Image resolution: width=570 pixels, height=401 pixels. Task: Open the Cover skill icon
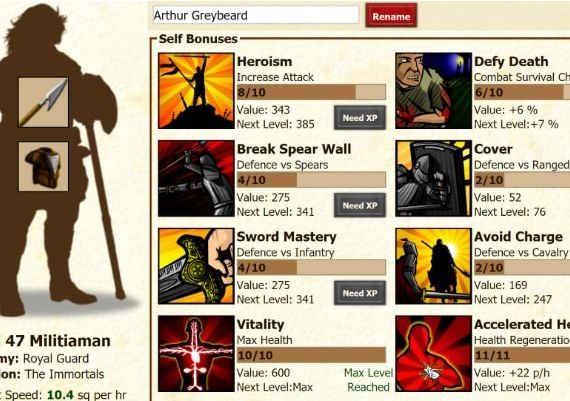coord(433,179)
